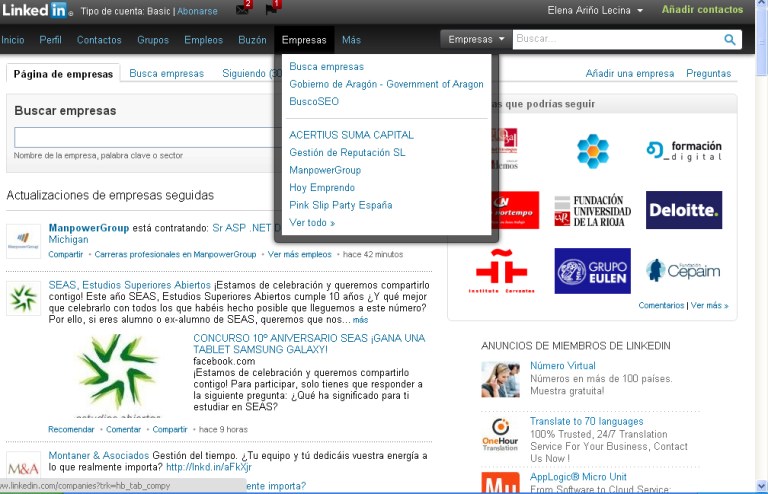Select the blue hexagon flower company logo
768x494 pixels.
[593, 151]
